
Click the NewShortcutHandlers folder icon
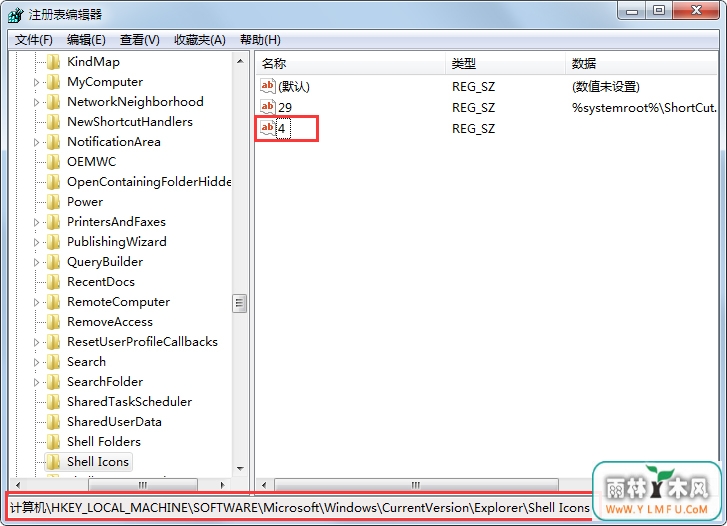click(54, 122)
